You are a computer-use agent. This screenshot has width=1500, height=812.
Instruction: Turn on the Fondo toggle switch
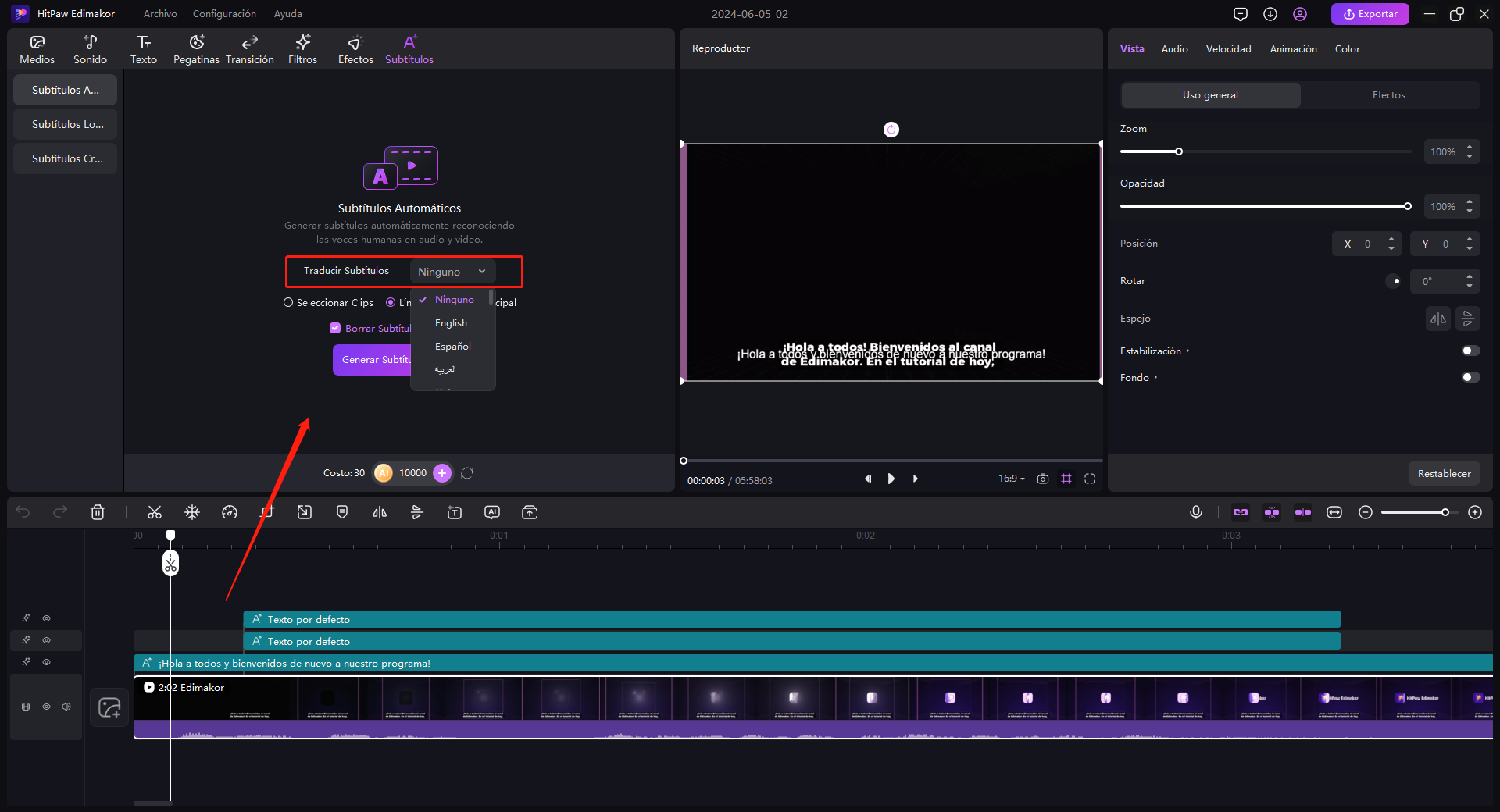(x=1470, y=377)
